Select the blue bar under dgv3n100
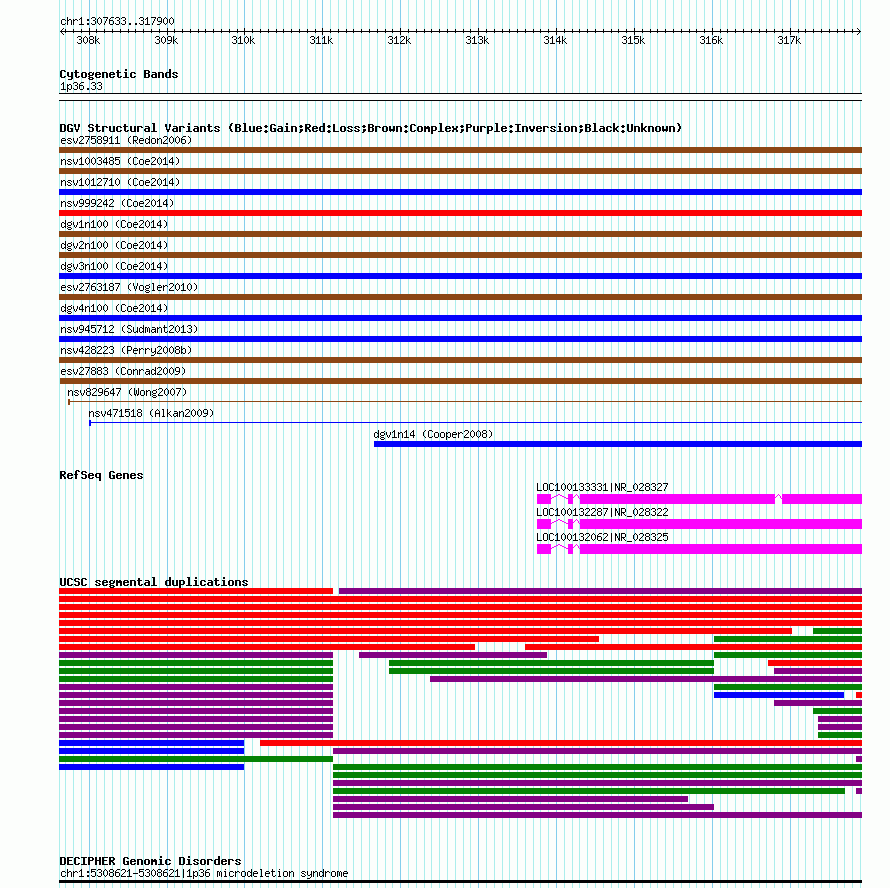The width and height of the screenshot is (890, 888). (460, 276)
